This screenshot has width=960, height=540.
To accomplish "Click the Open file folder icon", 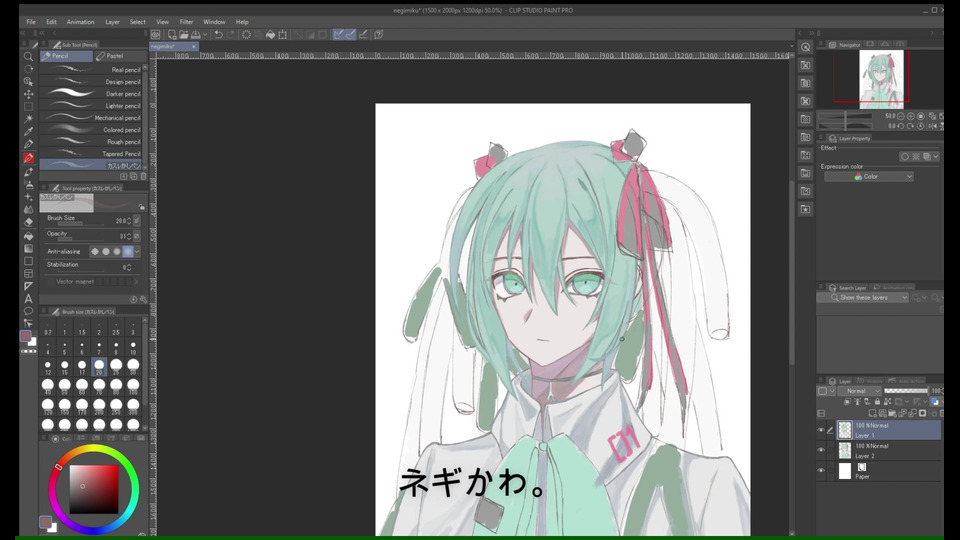I will [184, 35].
